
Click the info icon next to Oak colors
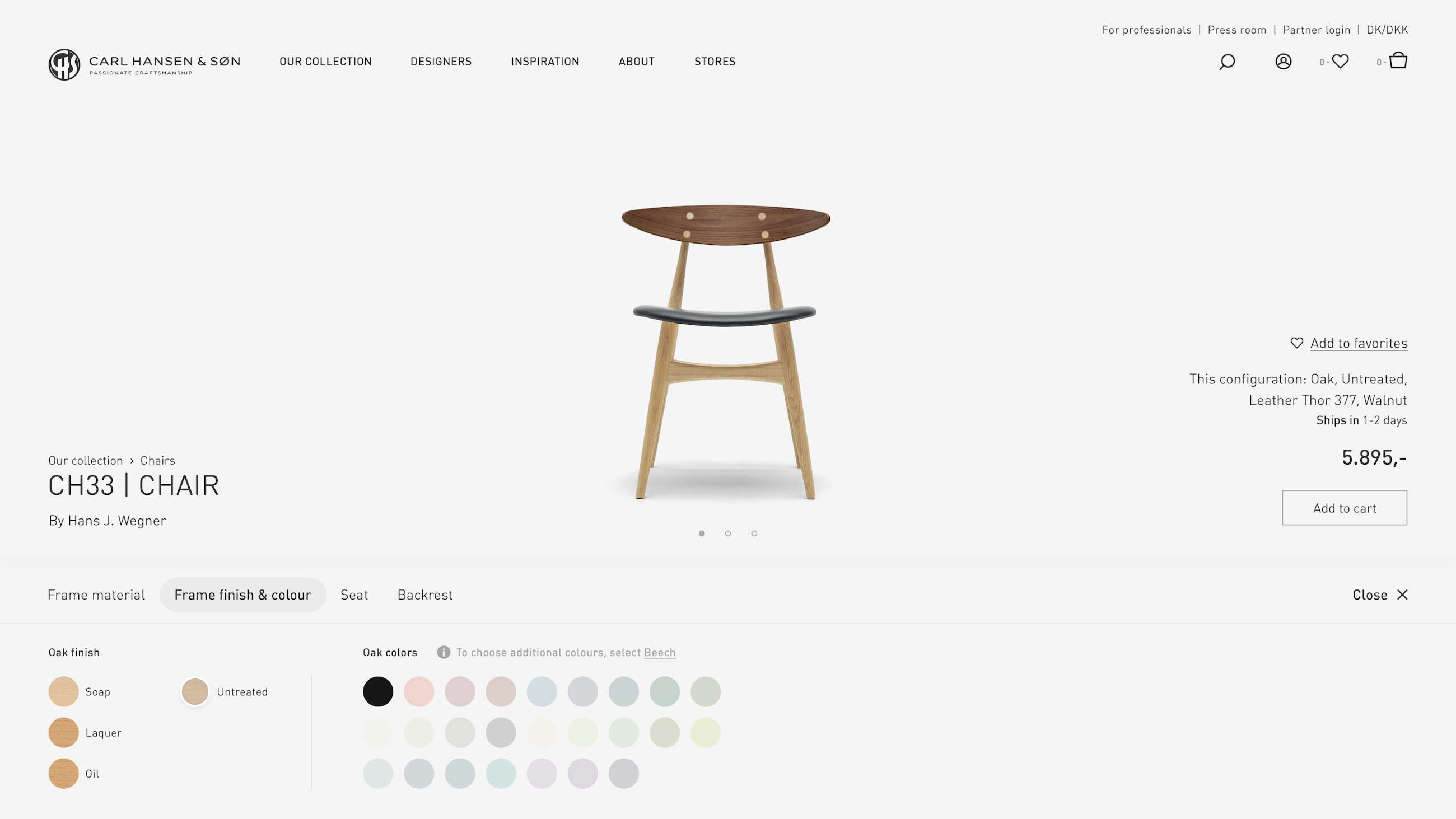pos(444,652)
